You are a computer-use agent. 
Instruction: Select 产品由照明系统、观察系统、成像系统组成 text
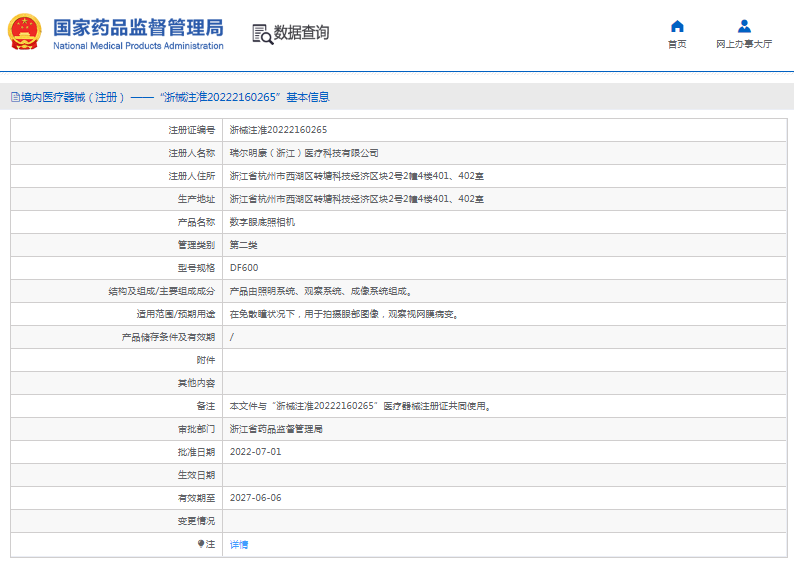321,291
